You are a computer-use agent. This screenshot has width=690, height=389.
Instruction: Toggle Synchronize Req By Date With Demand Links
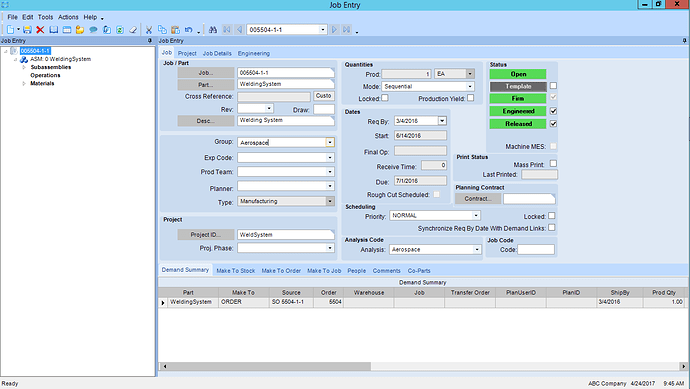(551, 228)
